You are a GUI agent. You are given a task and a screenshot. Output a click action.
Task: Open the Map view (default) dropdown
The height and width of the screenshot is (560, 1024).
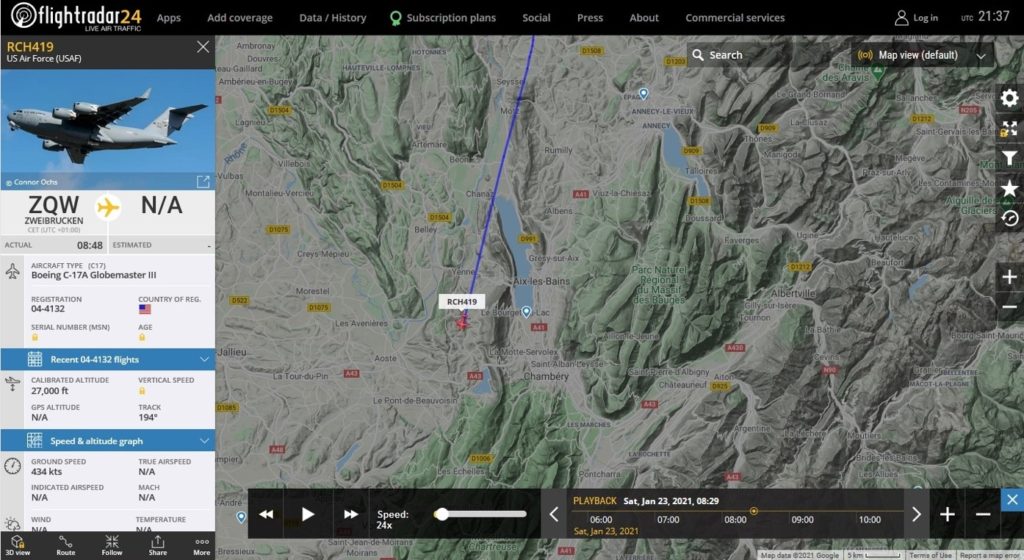coord(922,55)
